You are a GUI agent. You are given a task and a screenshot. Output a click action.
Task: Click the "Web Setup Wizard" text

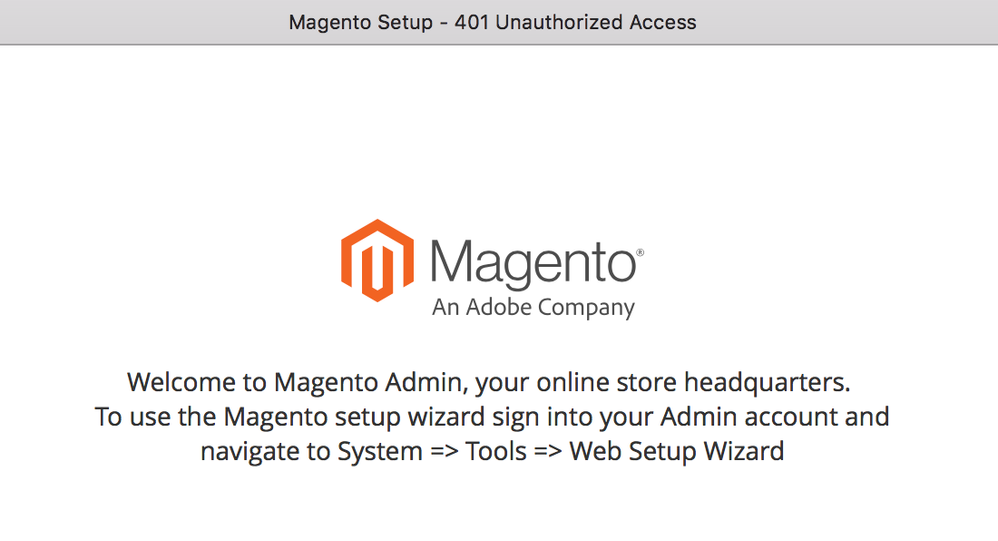(x=677, y=451)
